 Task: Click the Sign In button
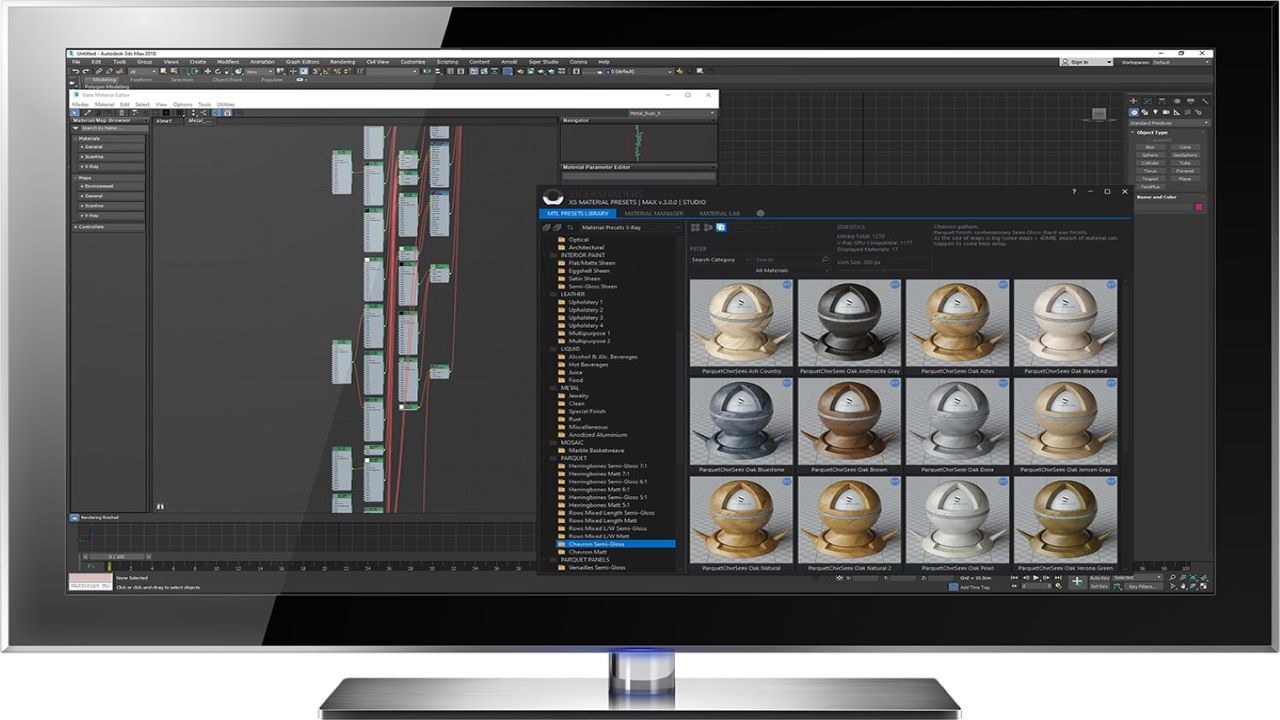[1085, 62]
